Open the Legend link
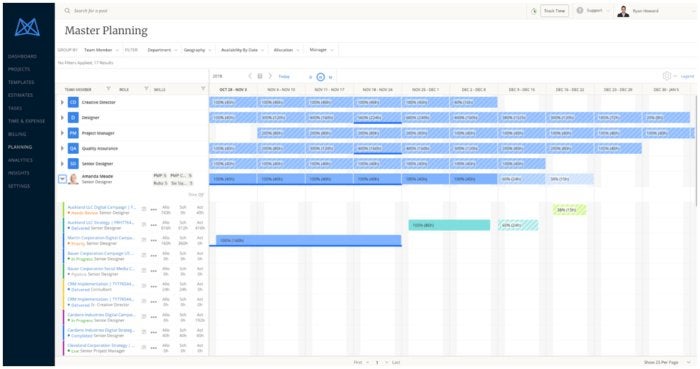Image resolution: width=700 pixels, height=369 pixels. [x=687, y=76]
